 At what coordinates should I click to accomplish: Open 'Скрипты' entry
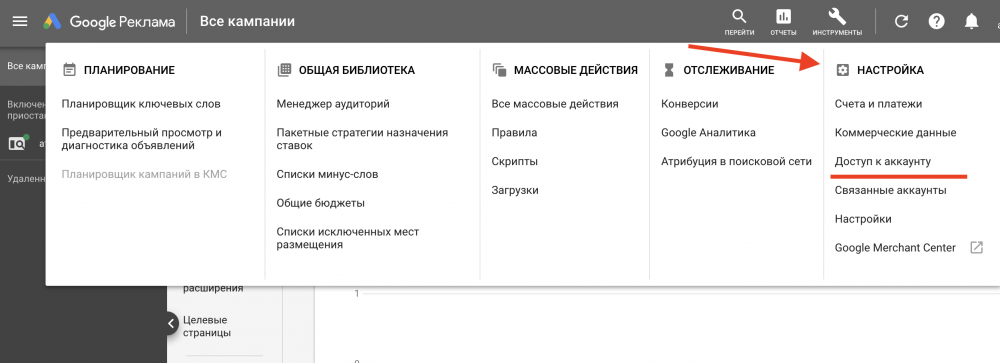515,161
